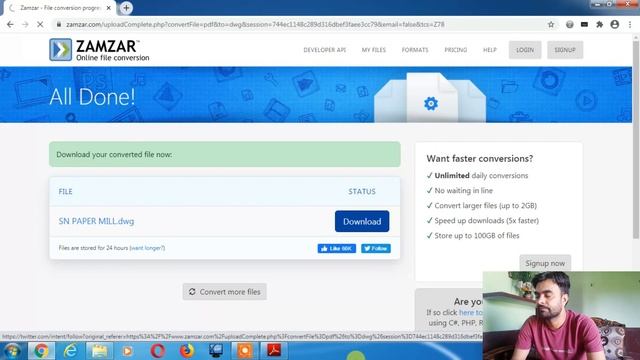
Task: Click the FILE column header
Action: point(65,191)
